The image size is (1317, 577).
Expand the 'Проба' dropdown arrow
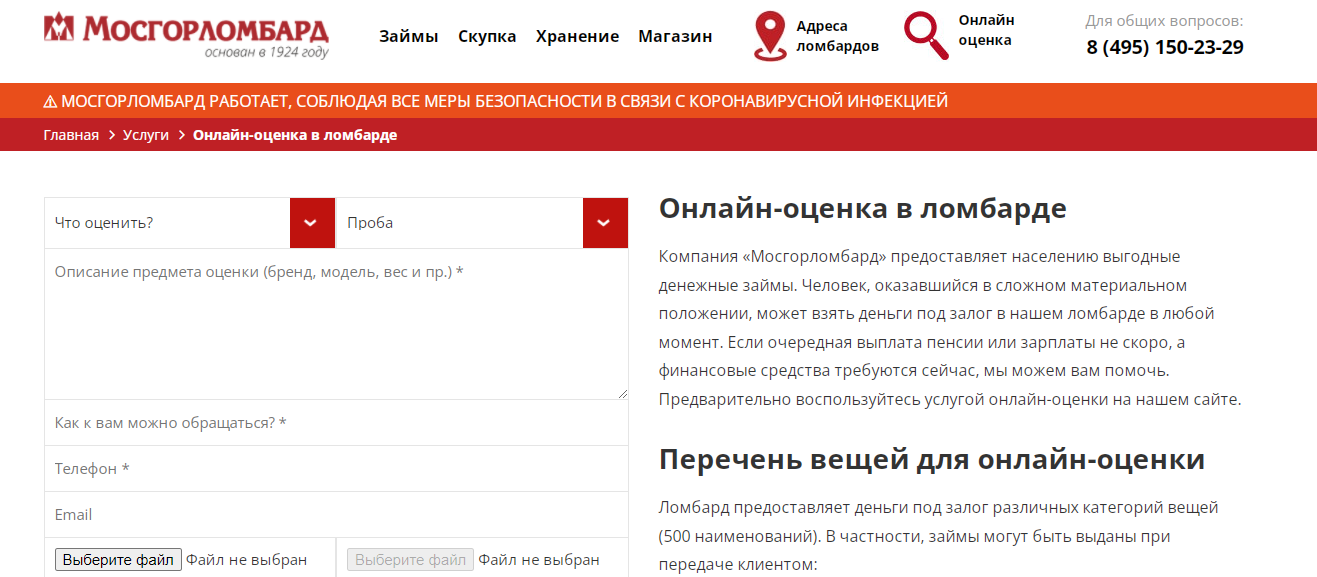(605, 223)
